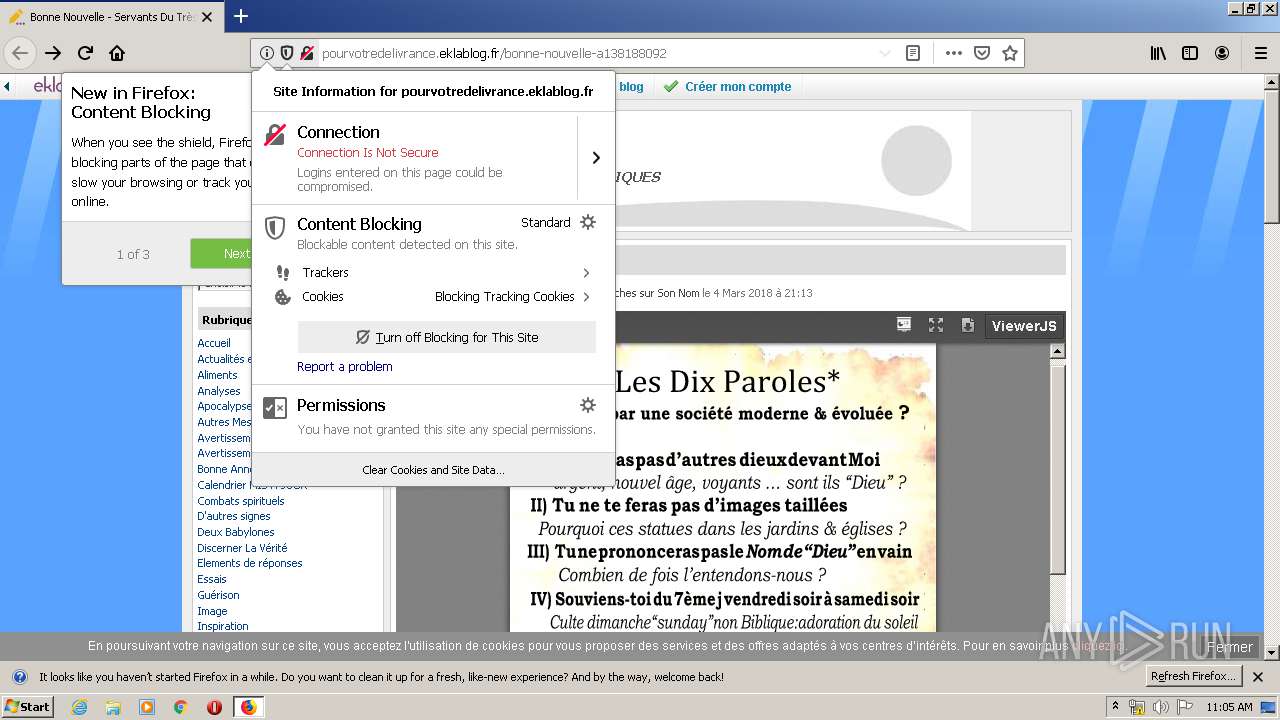Click the content blocking shield in the URL bar

tap(287, 53)
